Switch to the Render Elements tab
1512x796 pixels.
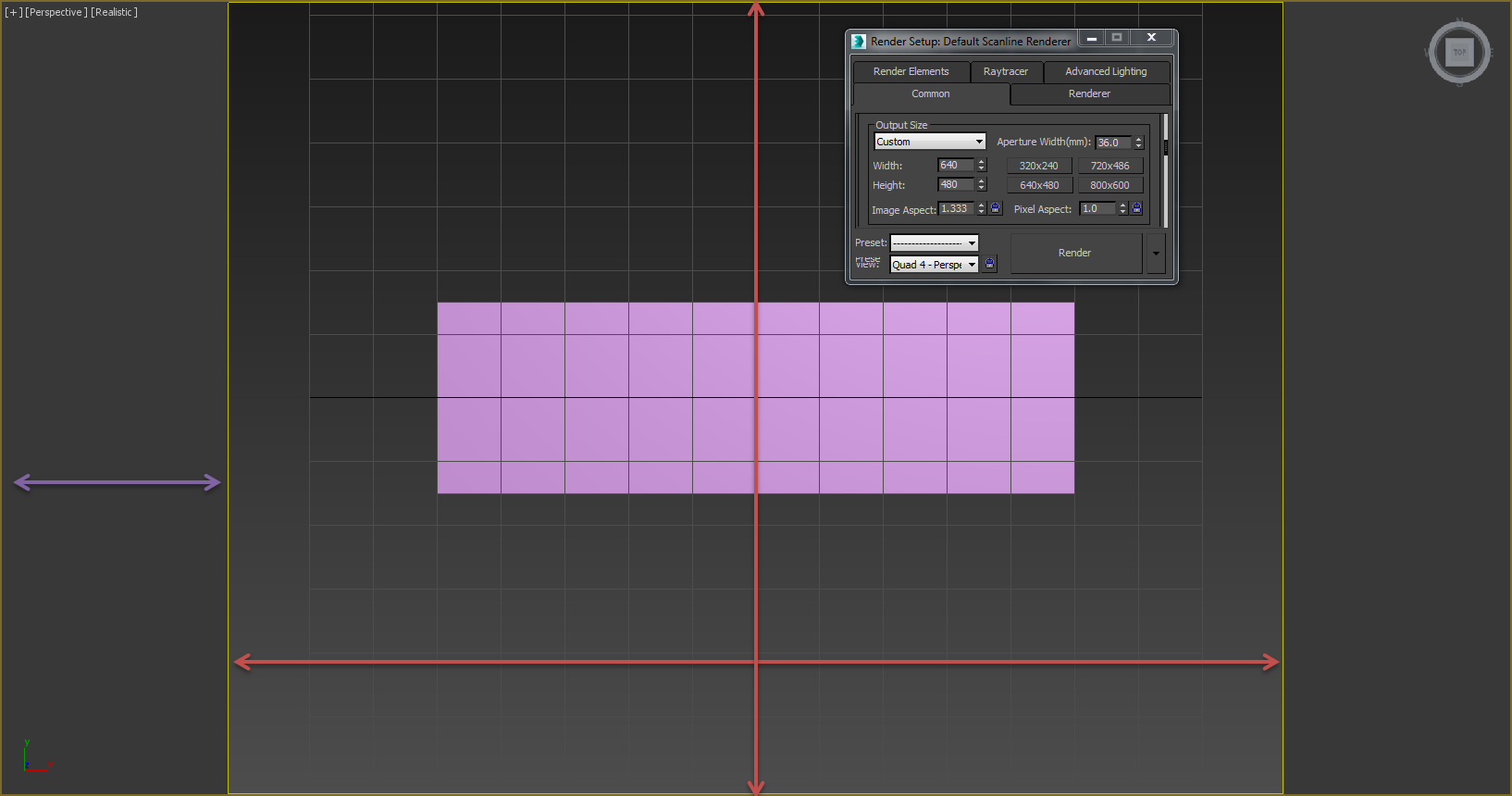(x=911, y=71)
